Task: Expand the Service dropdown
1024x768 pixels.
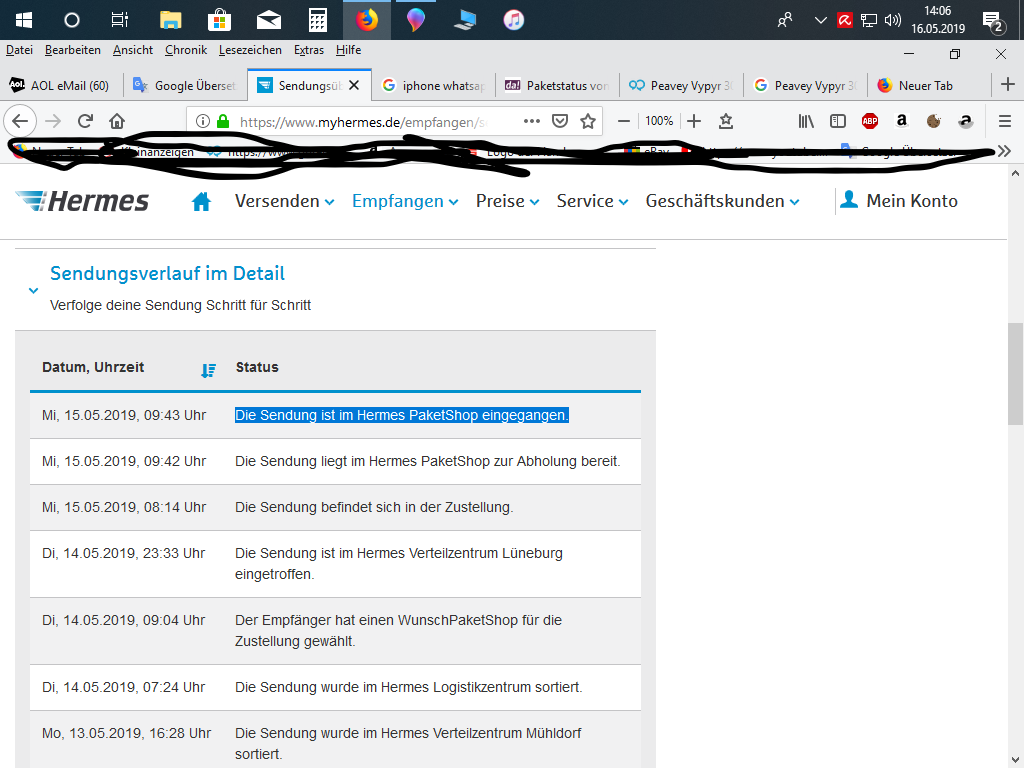Action: [x=592, y=201]
